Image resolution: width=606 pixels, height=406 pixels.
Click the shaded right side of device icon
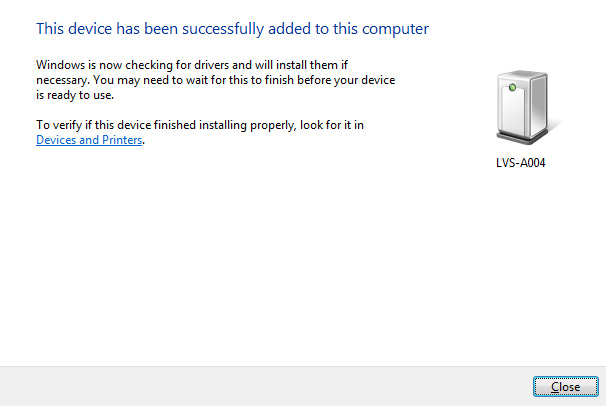(x=539, y=104)
